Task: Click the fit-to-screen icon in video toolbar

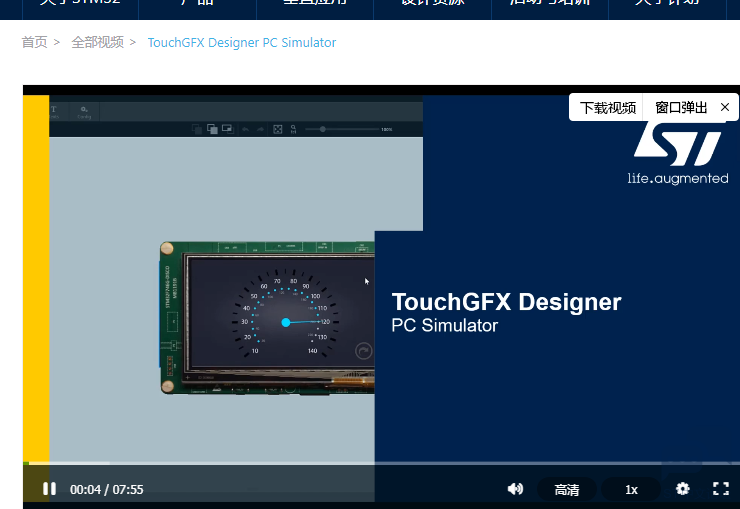Action: pyautogui.click(x=278, y=129)
